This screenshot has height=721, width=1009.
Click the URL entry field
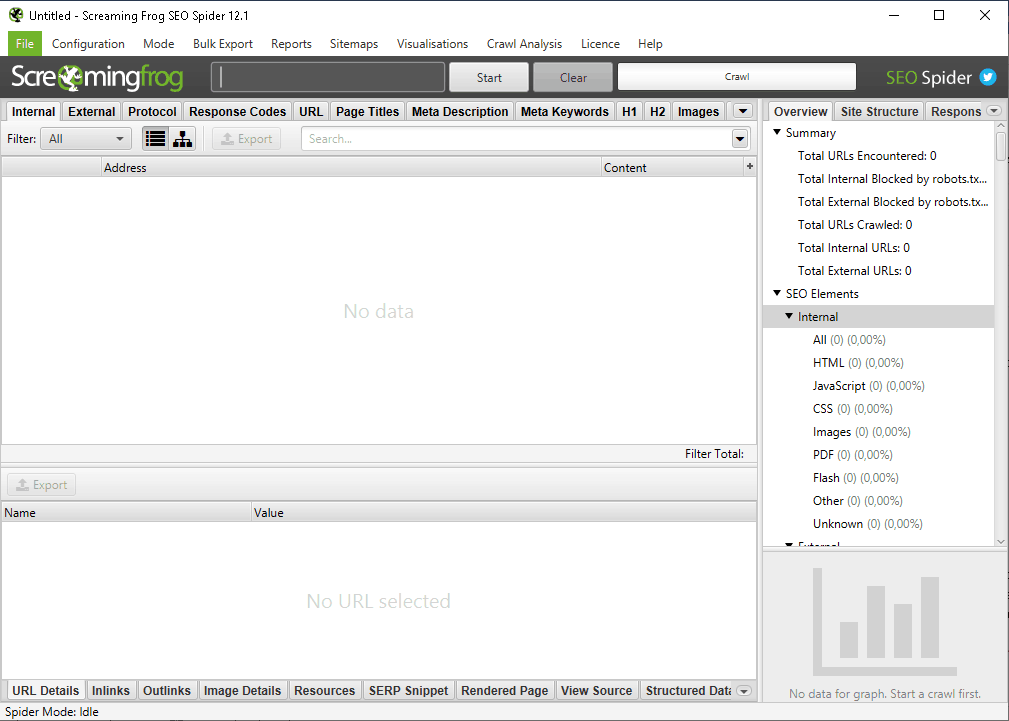pyautogui.click(x=328, y=77)
